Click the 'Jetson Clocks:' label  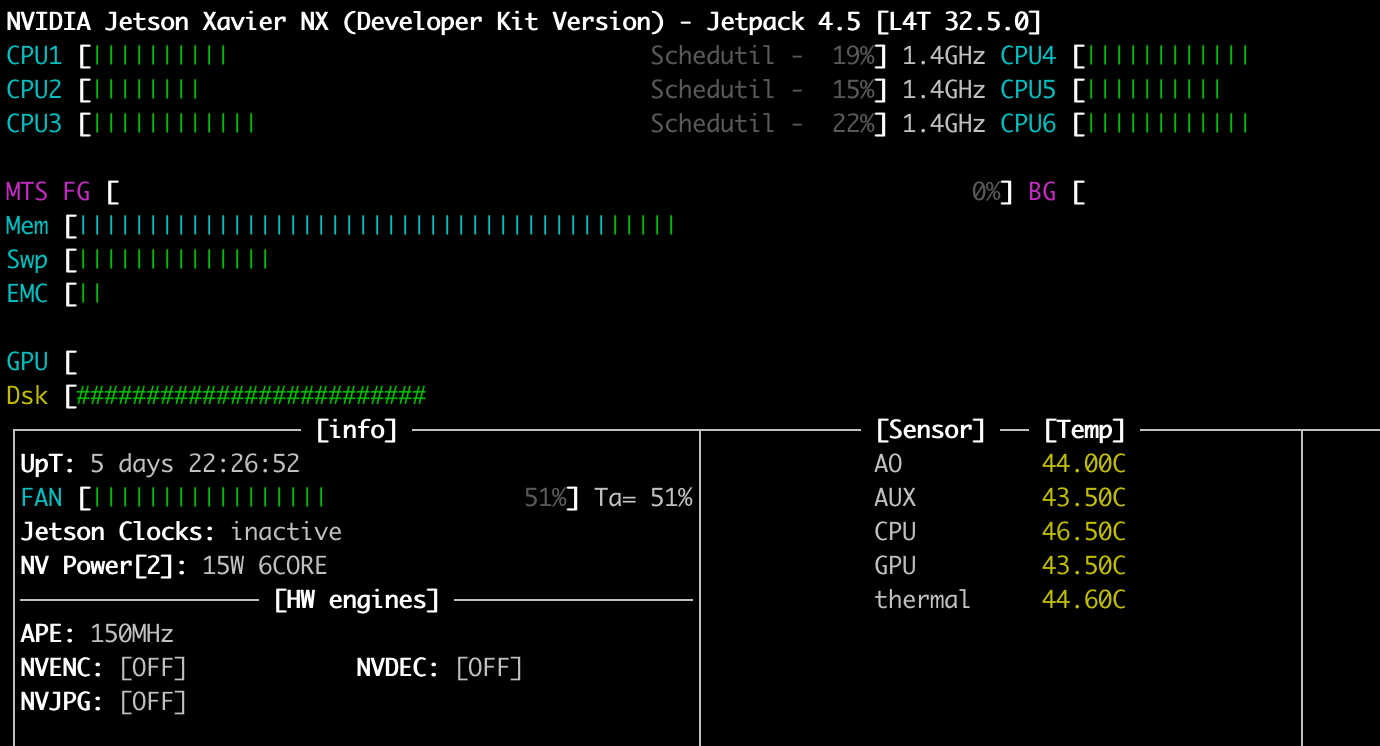point(118,532)
